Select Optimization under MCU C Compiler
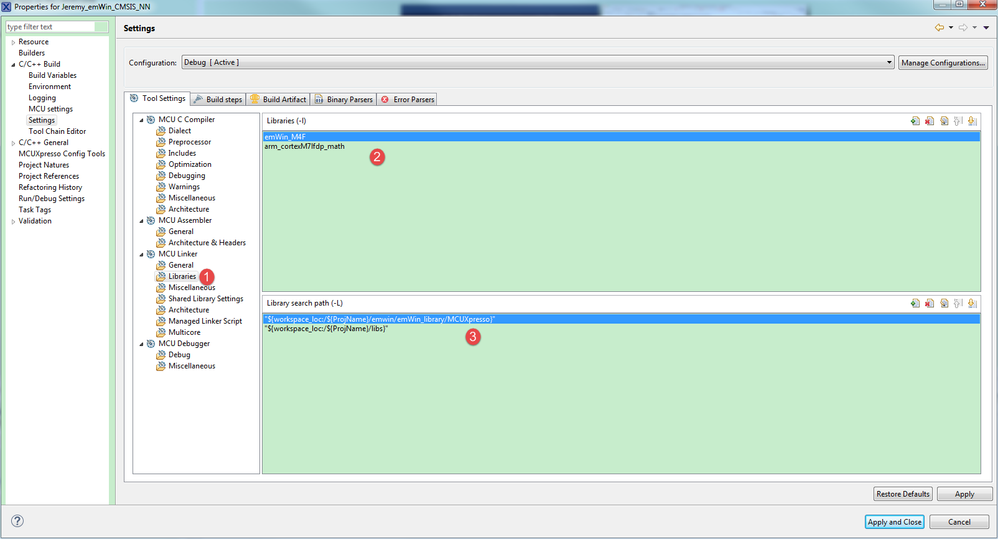This screenshot has width=998, height=539. [190, 164]
